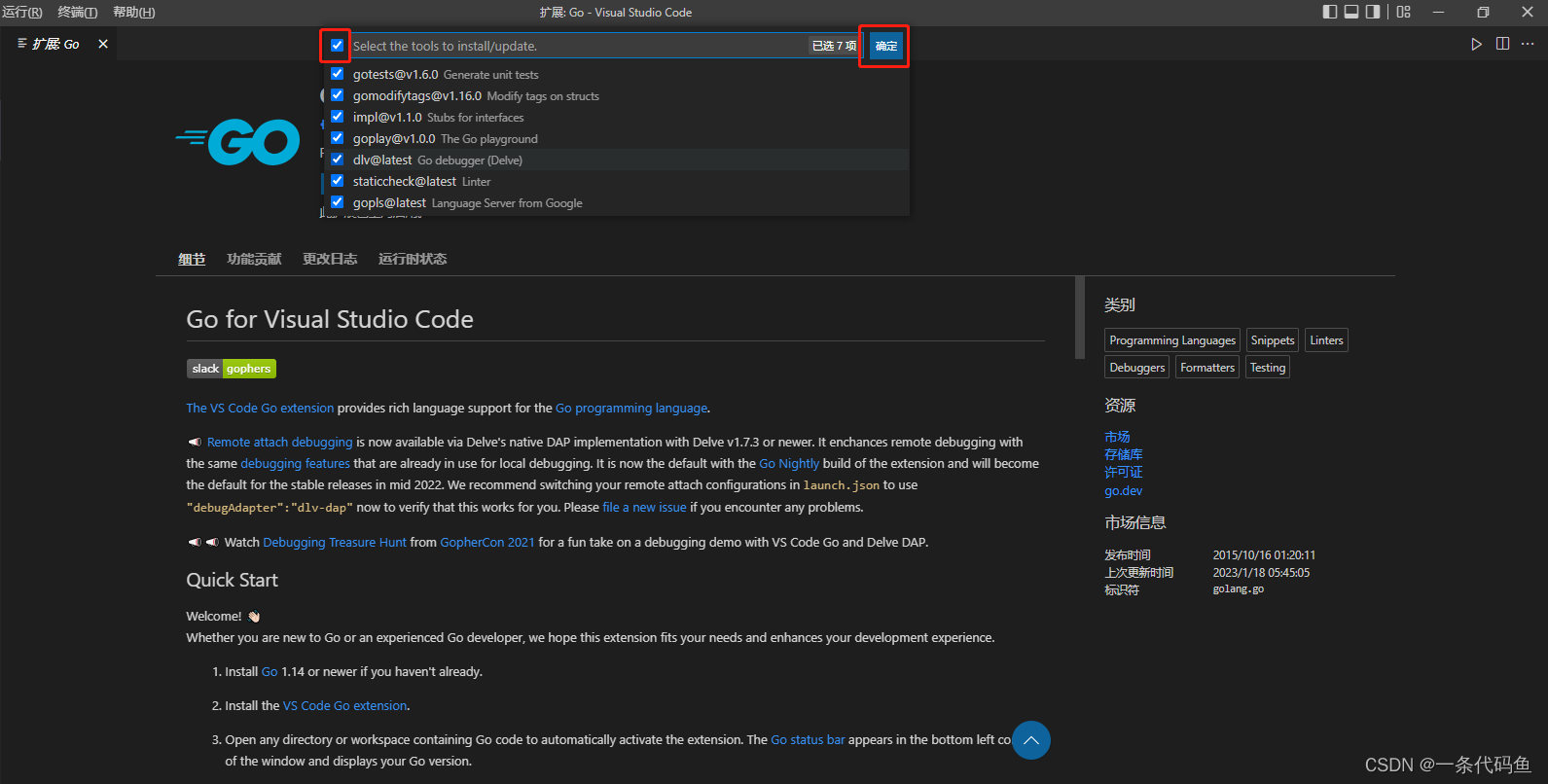Screen dimensions: 1548x784
Task: Open the 终端(T) menu
Action: 78,12
